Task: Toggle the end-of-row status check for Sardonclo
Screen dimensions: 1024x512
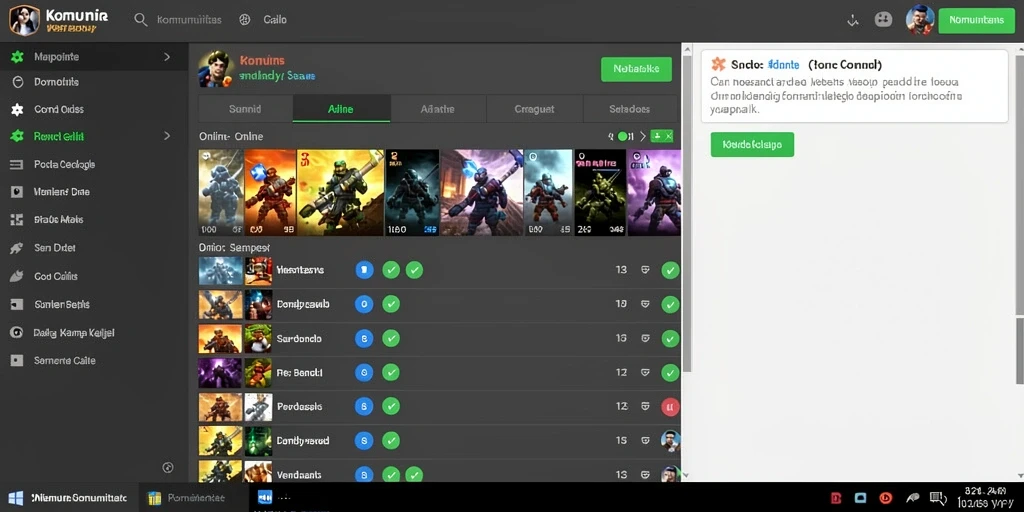Action: pyautogui.click(x=670, y=338)
